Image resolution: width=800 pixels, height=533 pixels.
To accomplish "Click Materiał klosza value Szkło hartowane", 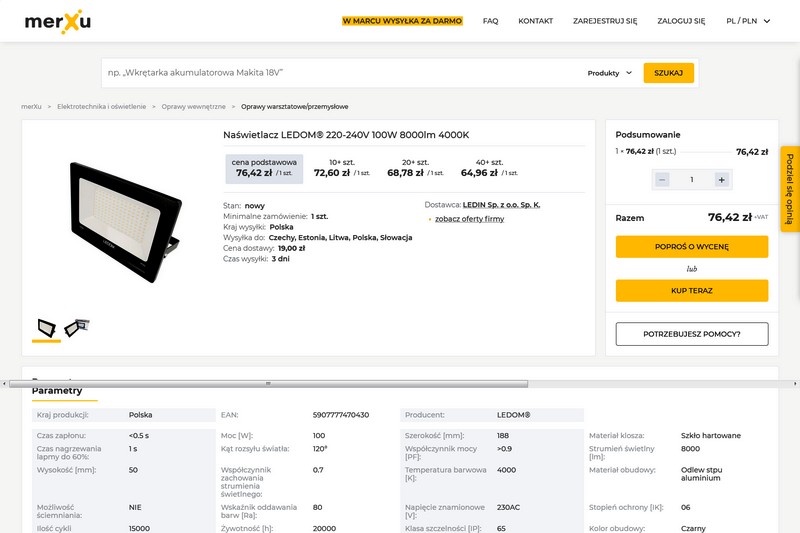I will pyautogui.click(x=711, y=436).
